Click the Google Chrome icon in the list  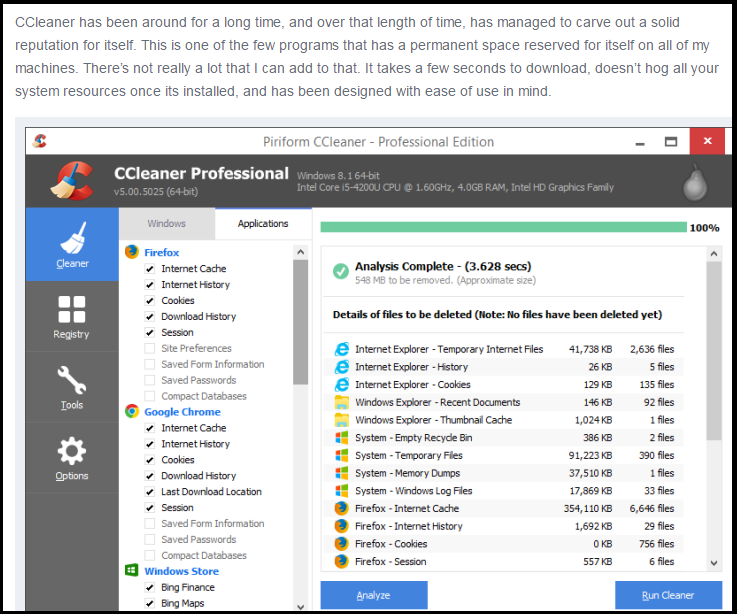132,411
